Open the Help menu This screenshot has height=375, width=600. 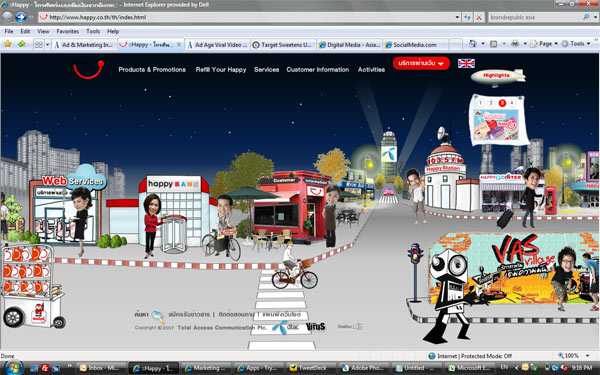click(113, 31)
